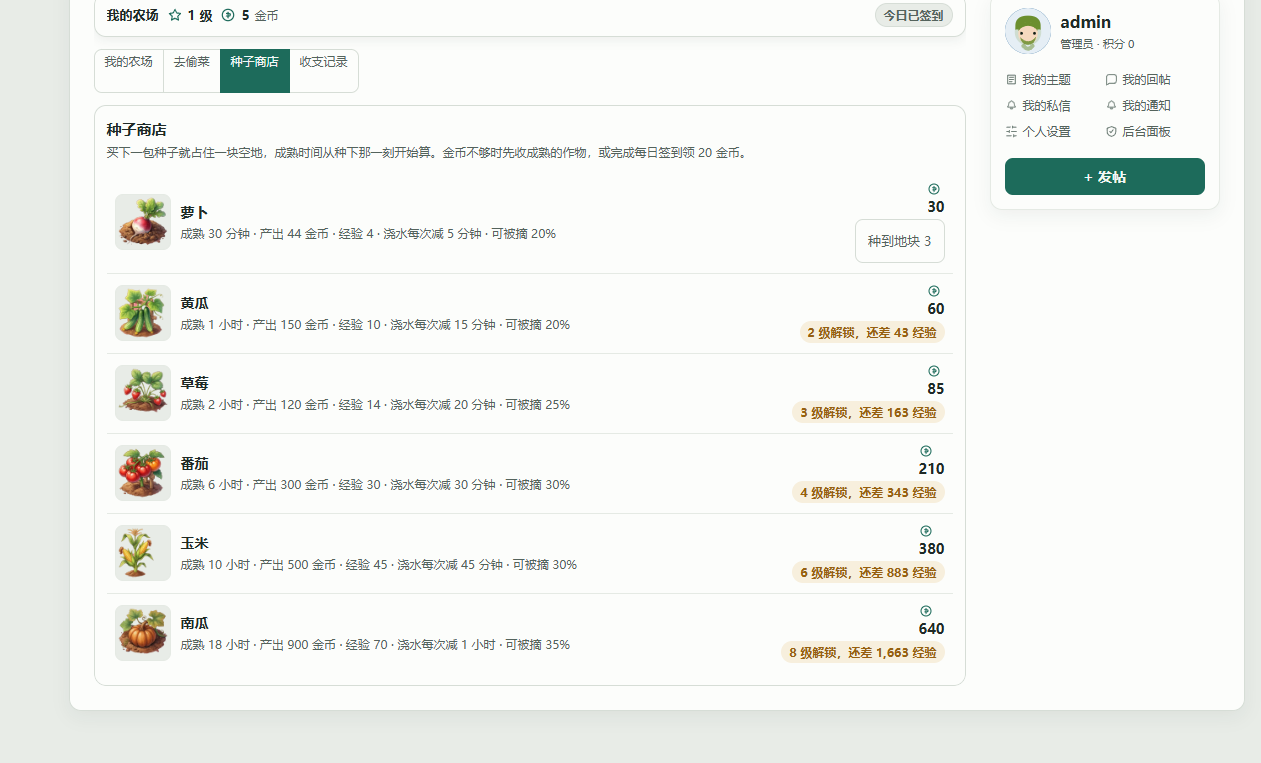The image size is (1261, 763).
Task: Click the 8 级解锁，还差 1,663 经验 badge
Action: click(x=863, y=652)
